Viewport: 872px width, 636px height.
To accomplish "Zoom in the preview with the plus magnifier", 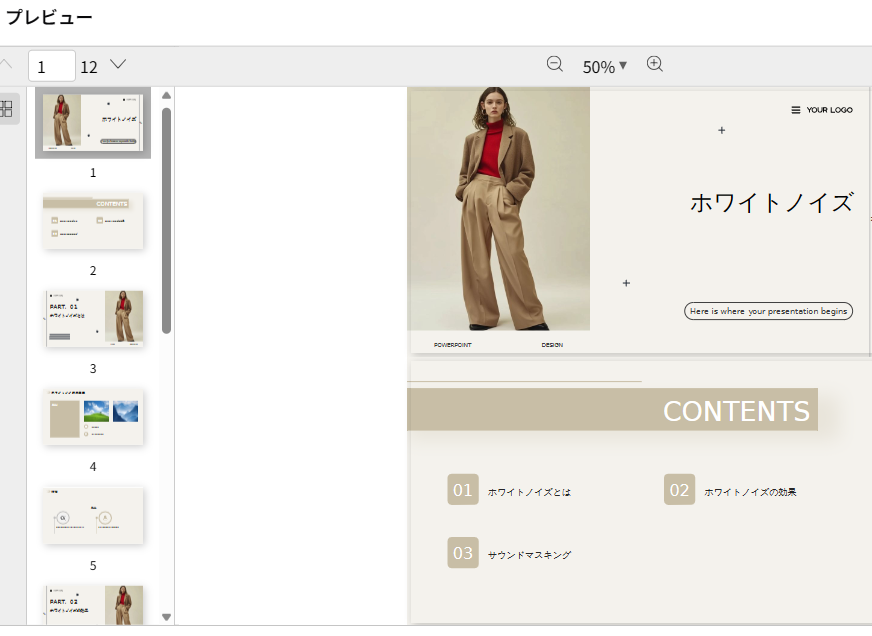I will [655, 64].
